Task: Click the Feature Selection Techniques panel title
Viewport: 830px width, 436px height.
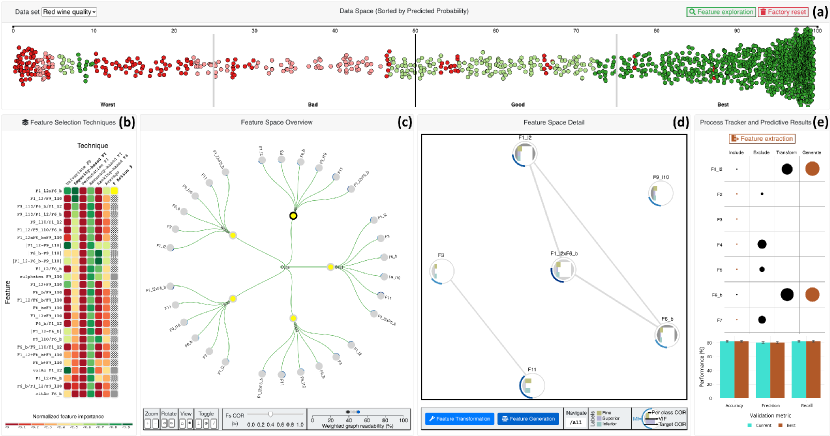Action: 73,122
